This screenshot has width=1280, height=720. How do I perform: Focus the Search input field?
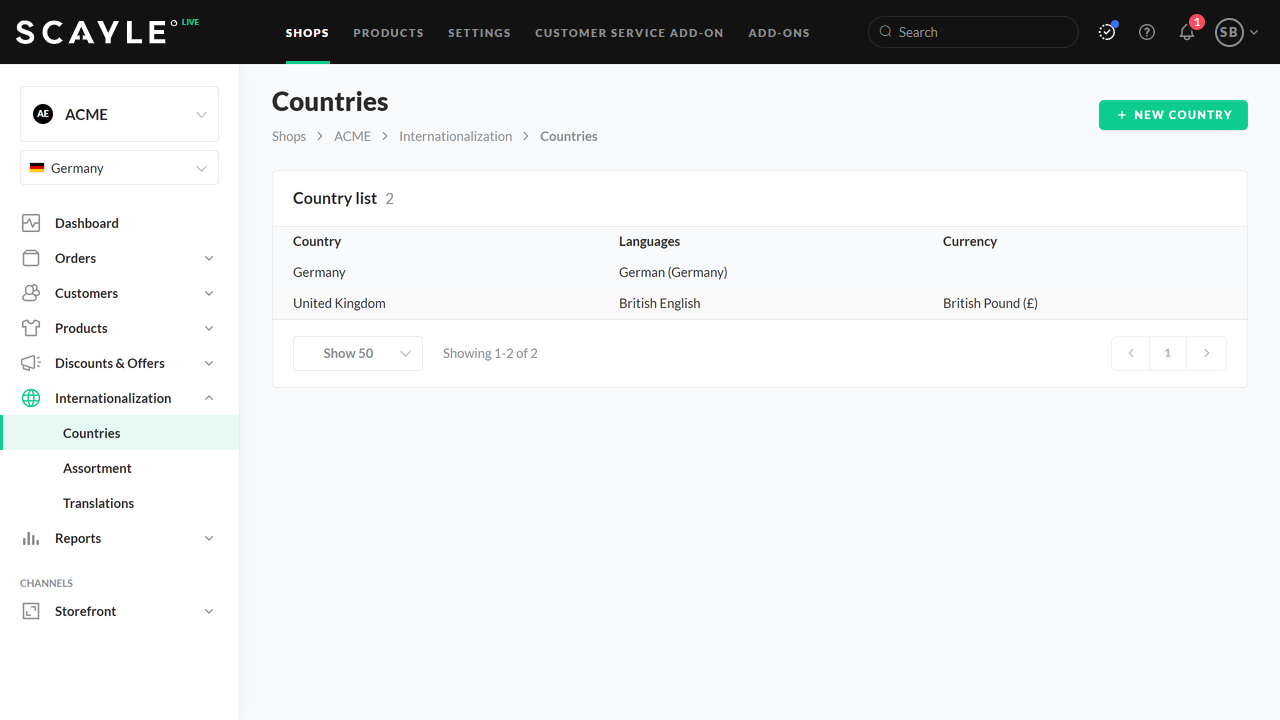pos(980,32)
